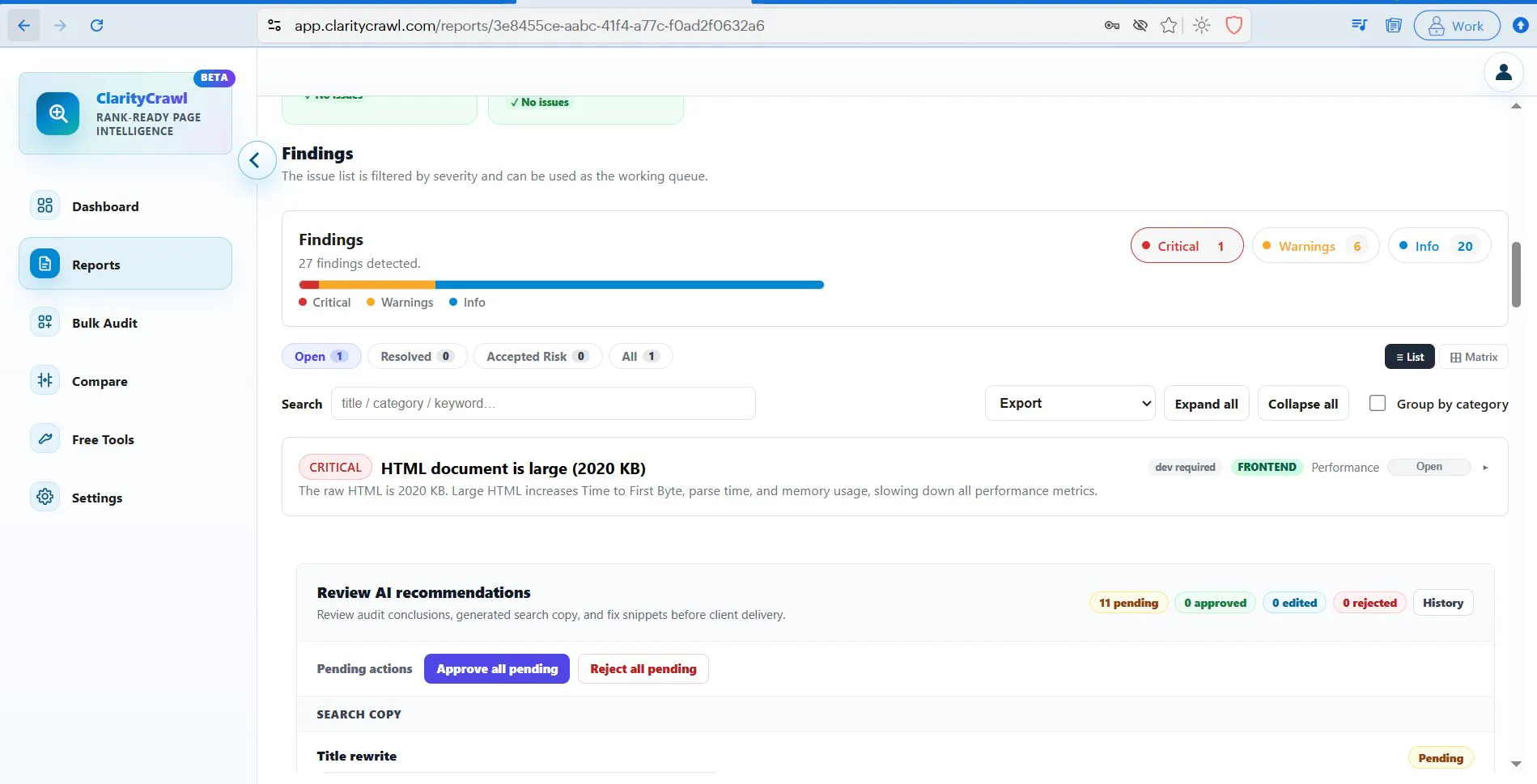
Task: Click the red shield extension icon
Action: click(1233, 26)
